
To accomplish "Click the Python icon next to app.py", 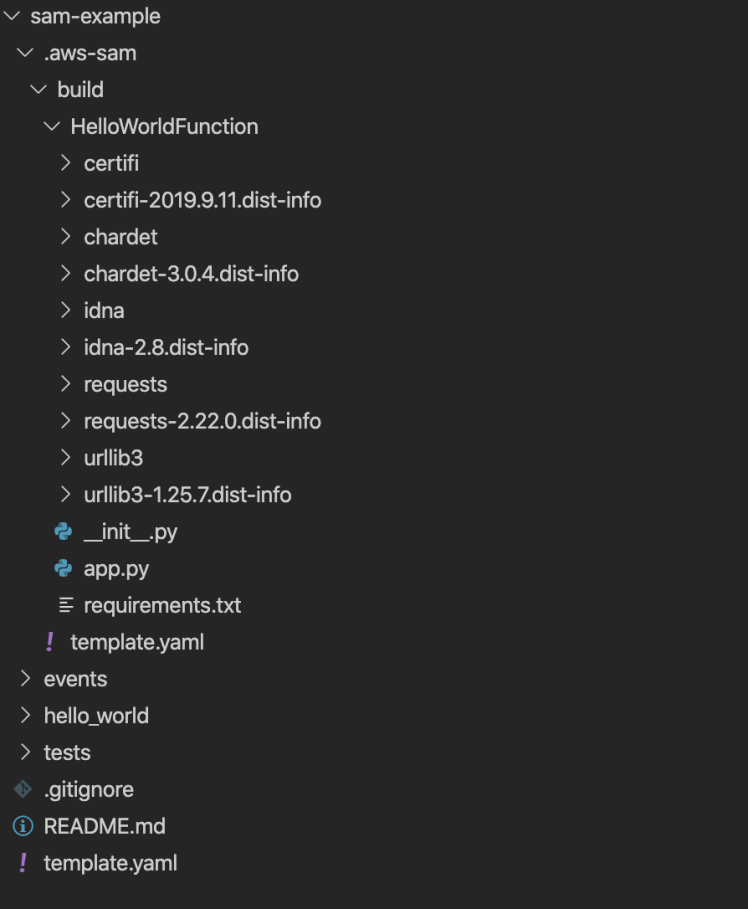I will (x=63, y=569).
